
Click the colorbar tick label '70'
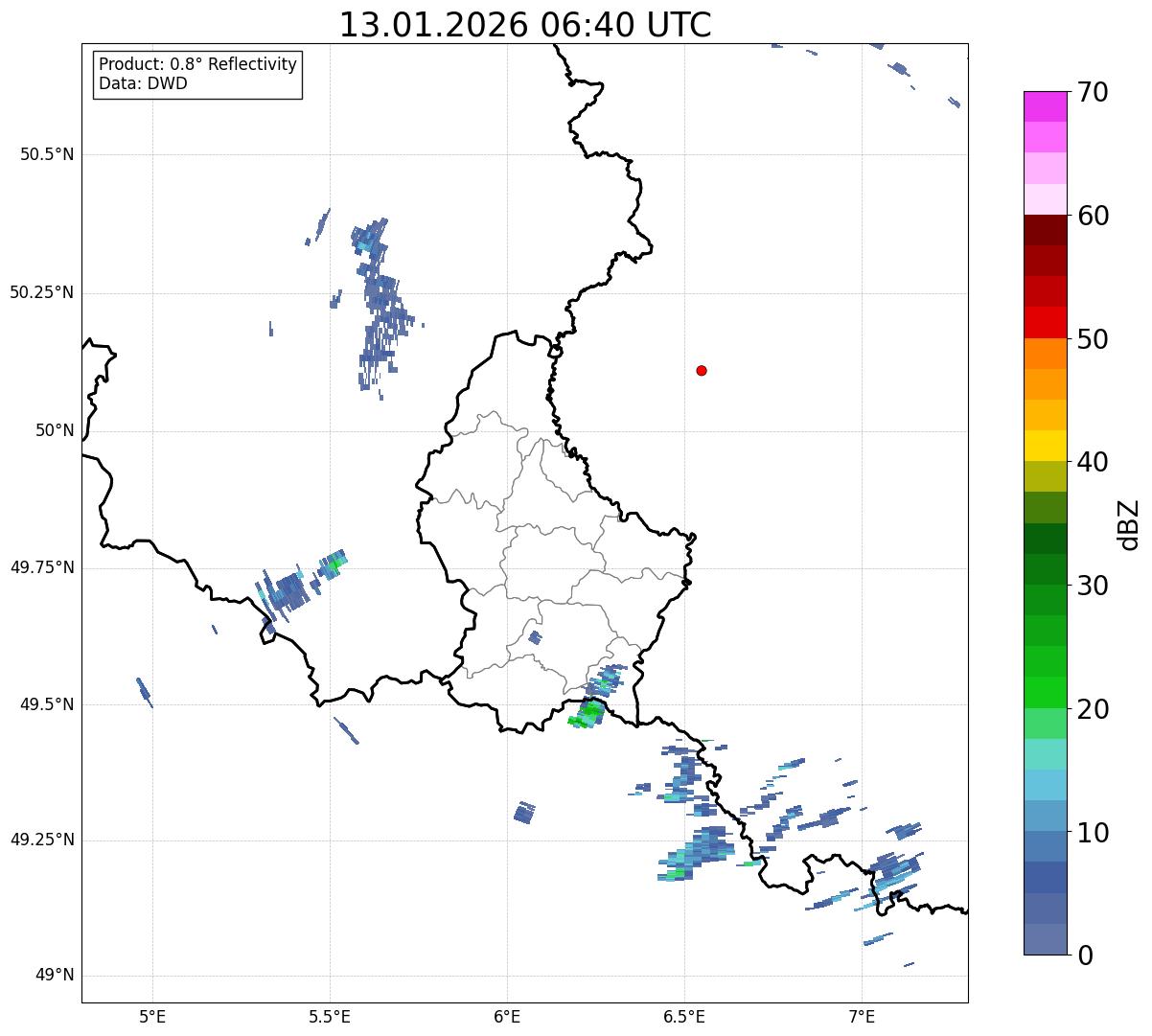tap(1093, 92)
